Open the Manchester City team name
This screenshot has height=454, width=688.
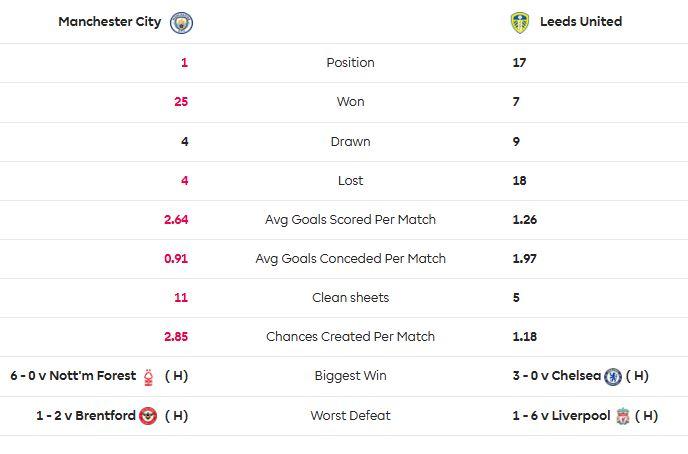[110, 22]
